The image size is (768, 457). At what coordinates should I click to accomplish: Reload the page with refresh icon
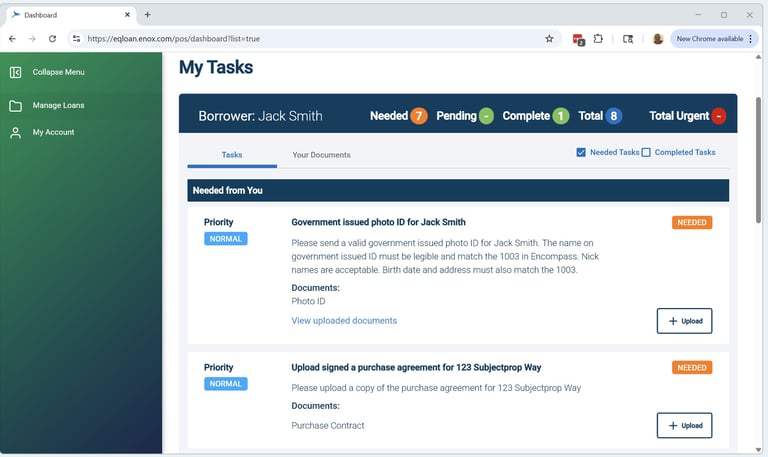[52, 39]
